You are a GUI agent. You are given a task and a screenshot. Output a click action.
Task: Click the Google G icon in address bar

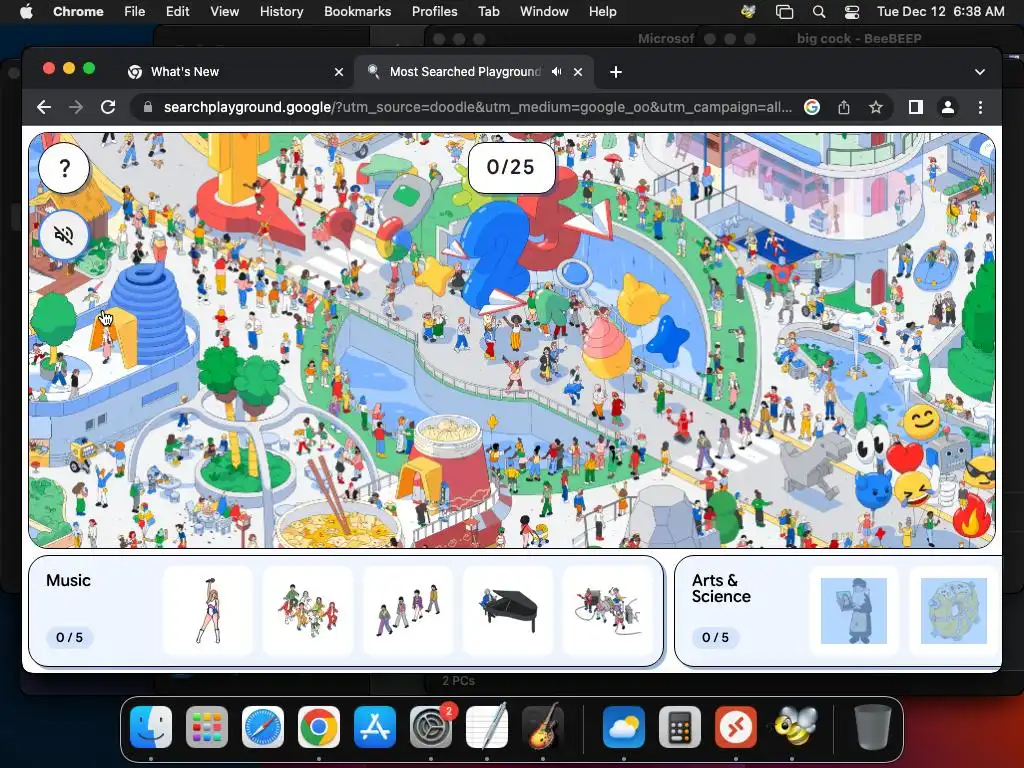(x=812, y=107)
